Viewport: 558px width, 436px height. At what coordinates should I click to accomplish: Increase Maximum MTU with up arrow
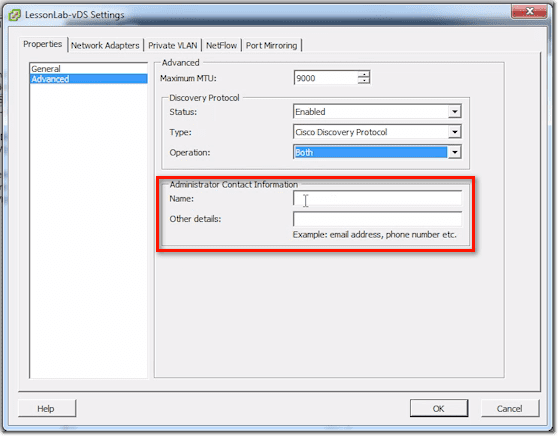pyautogui.click(x=364, y=74)
